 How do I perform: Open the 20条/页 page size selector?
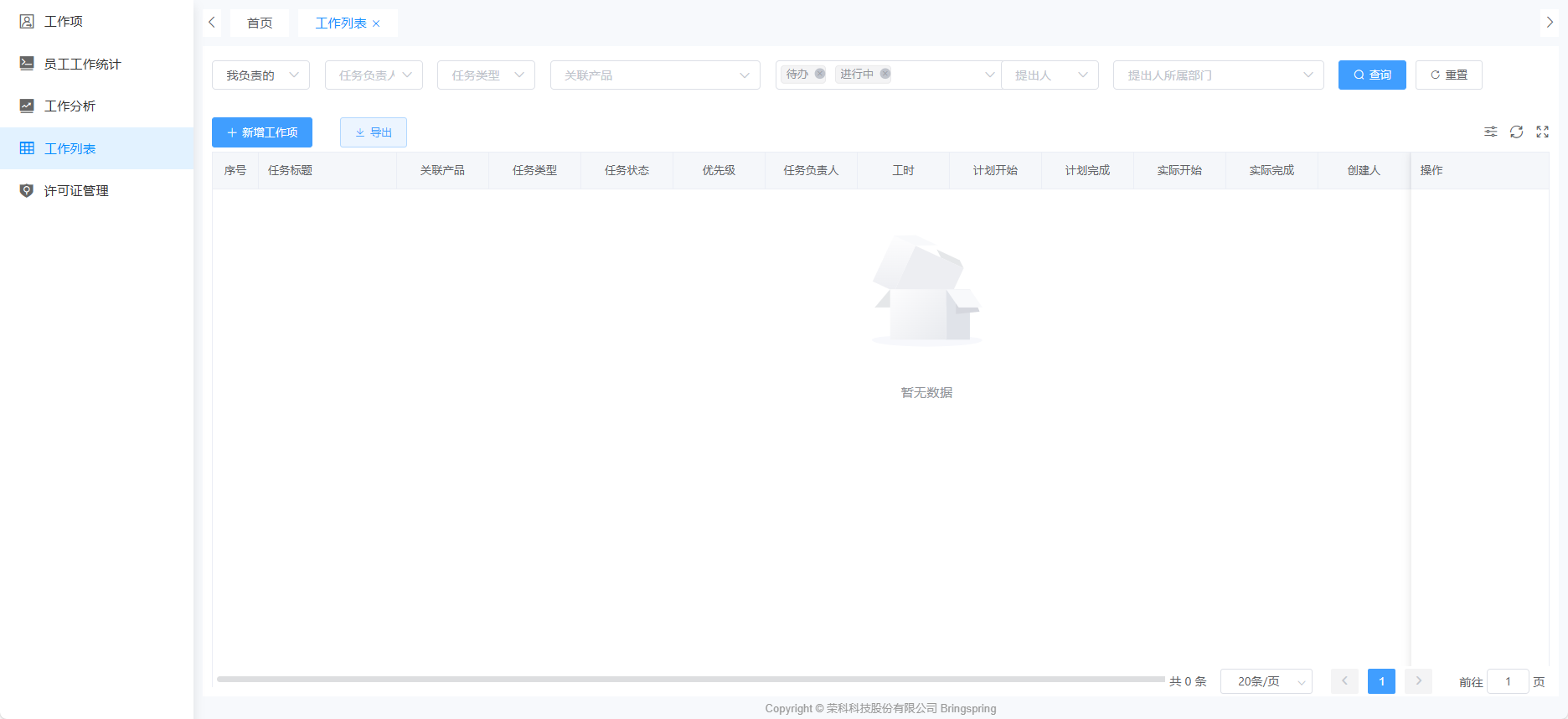coord(1266,681)
